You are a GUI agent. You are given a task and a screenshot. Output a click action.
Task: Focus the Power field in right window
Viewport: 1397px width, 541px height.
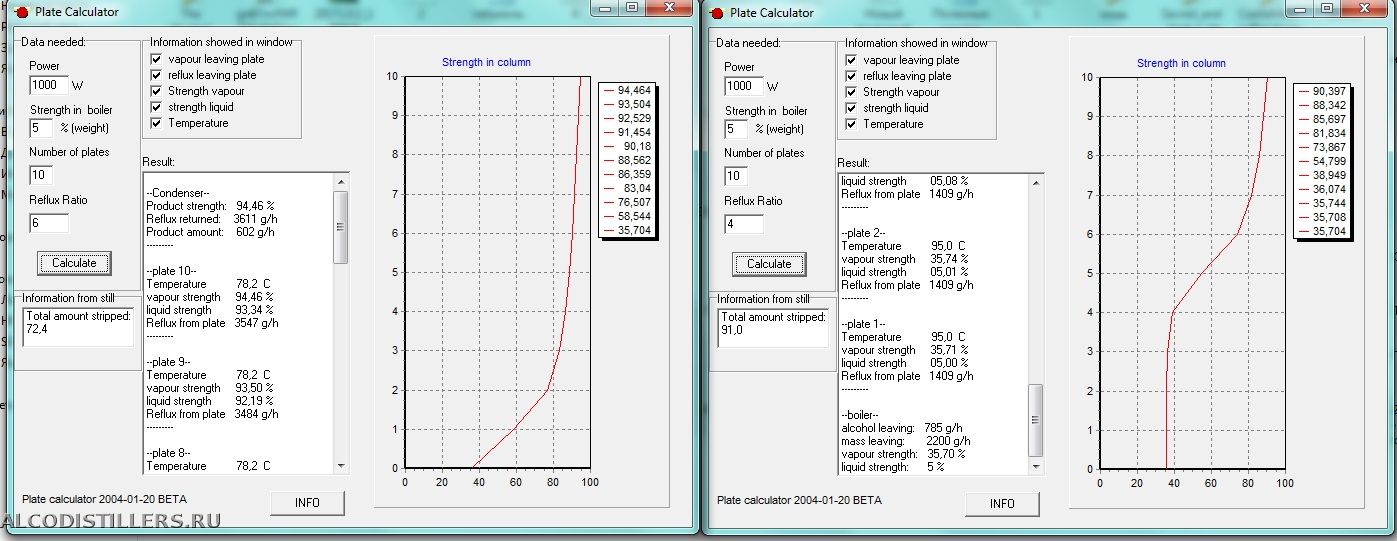[744, 86]
